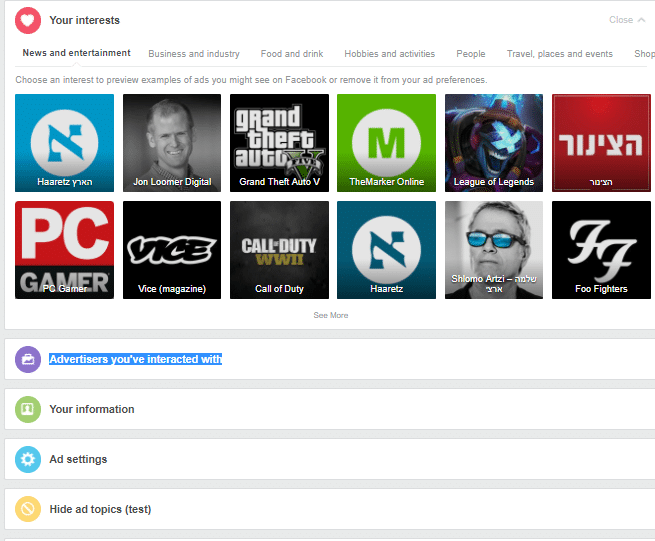The image size is (655, 541).
Task: Select the dark teal Haaretz tile
Action: click(x=386, y=250)
